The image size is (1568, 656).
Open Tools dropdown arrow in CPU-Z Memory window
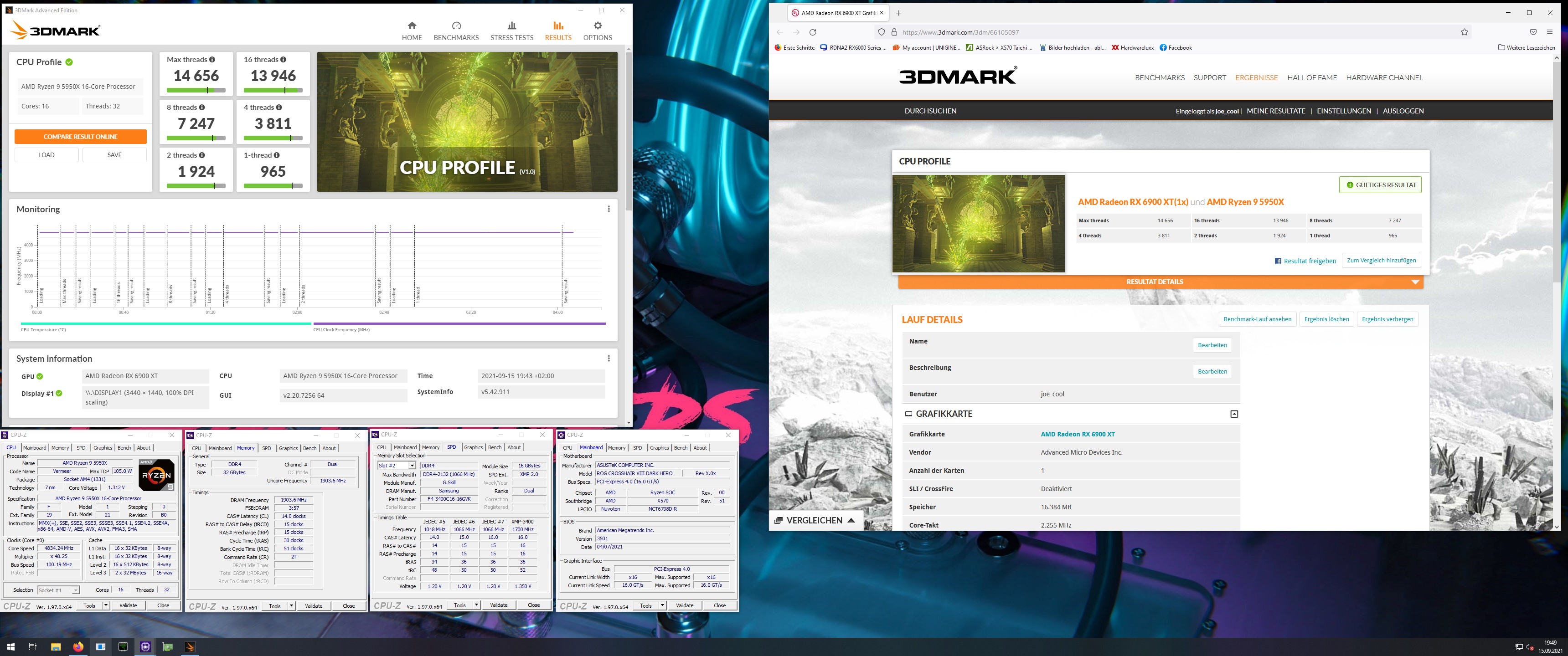[292, 606]
